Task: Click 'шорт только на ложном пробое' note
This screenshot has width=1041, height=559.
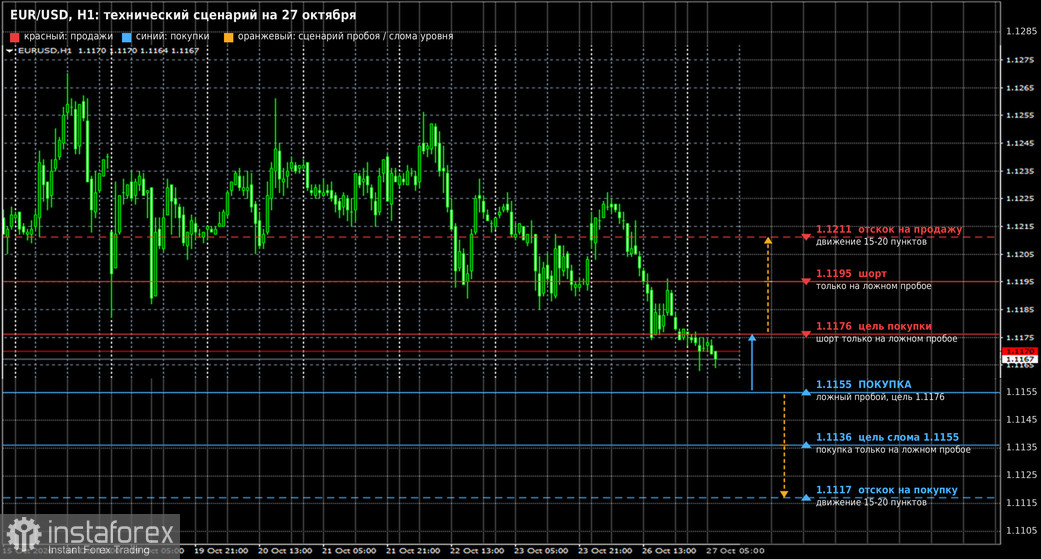Action: tap(886, 339)
